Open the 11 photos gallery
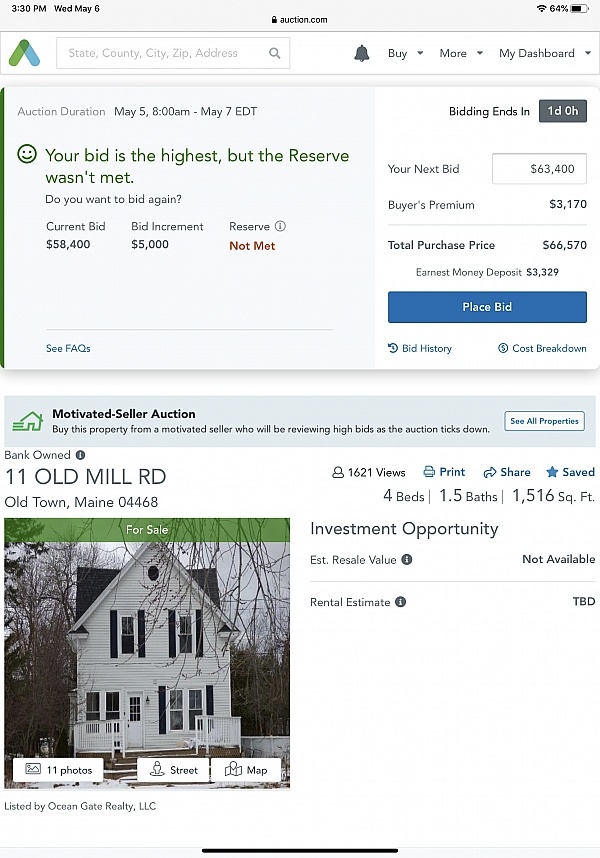 click(59, 770)
